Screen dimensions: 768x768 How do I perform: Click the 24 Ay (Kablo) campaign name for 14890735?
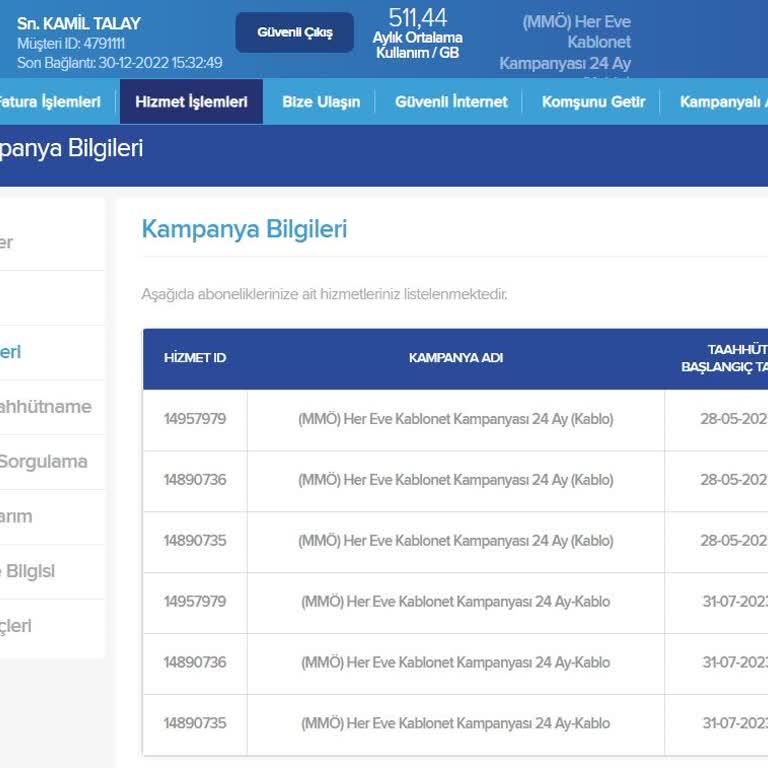tap(456, 540)
